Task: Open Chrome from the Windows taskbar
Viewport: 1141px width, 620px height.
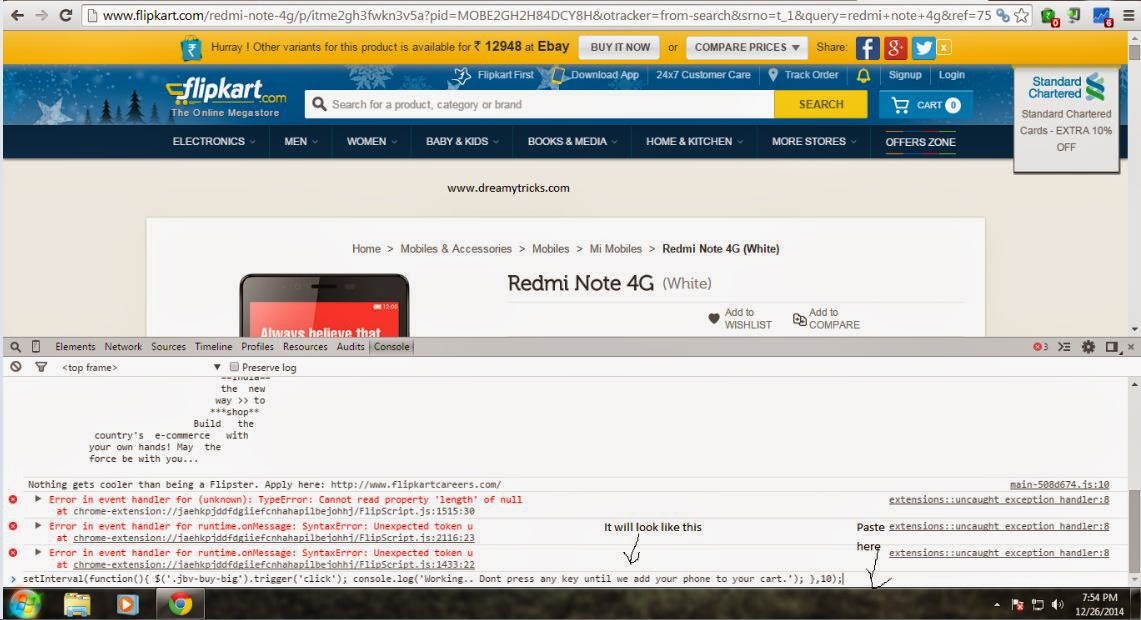Action: point(180,604)
